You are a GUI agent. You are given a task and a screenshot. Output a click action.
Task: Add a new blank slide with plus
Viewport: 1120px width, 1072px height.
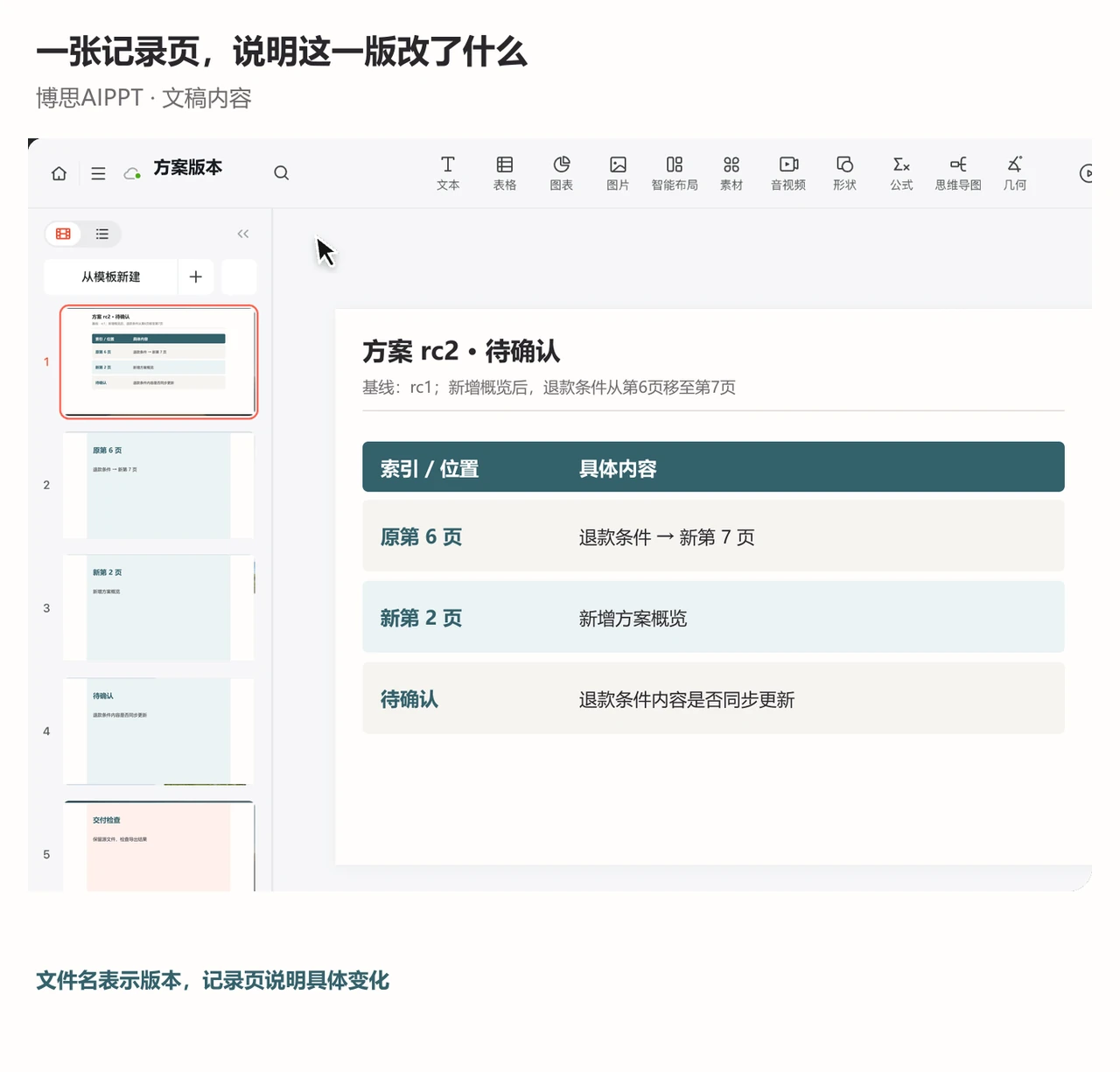point(196,277)
